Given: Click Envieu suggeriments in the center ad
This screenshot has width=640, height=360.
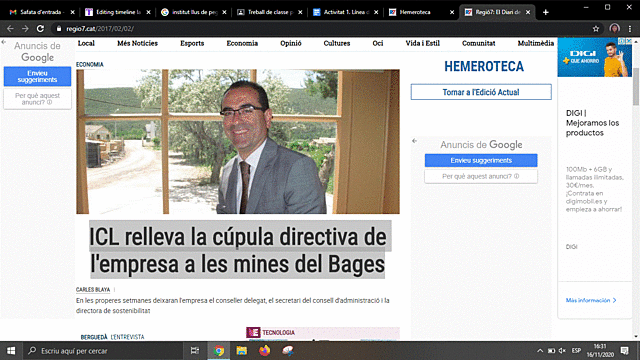Looking at the screenshot, I should pos(481,160).
